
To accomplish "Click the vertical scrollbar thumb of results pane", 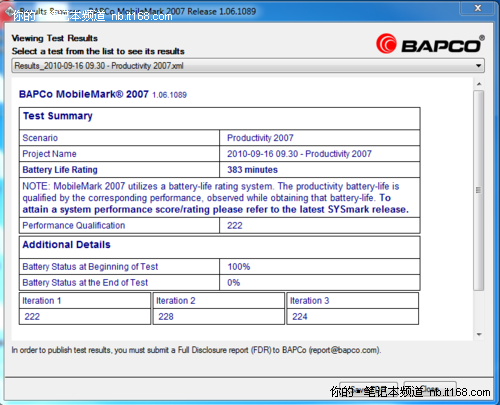I will click(479, 190).
